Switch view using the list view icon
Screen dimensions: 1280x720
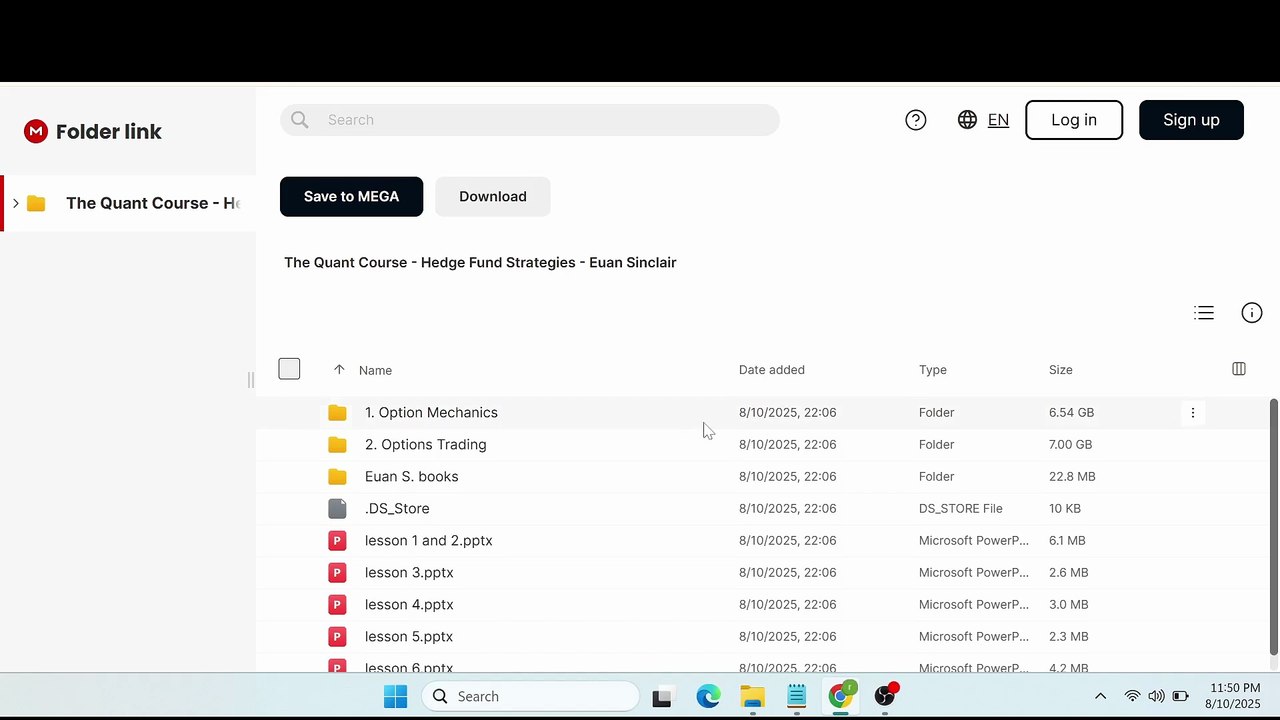pos(1204,313)
